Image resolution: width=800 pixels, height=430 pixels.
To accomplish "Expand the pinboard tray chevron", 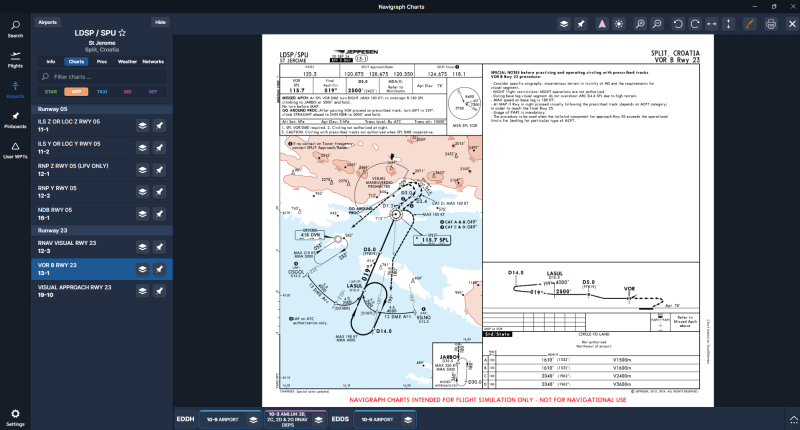I will tap(793, 419).
